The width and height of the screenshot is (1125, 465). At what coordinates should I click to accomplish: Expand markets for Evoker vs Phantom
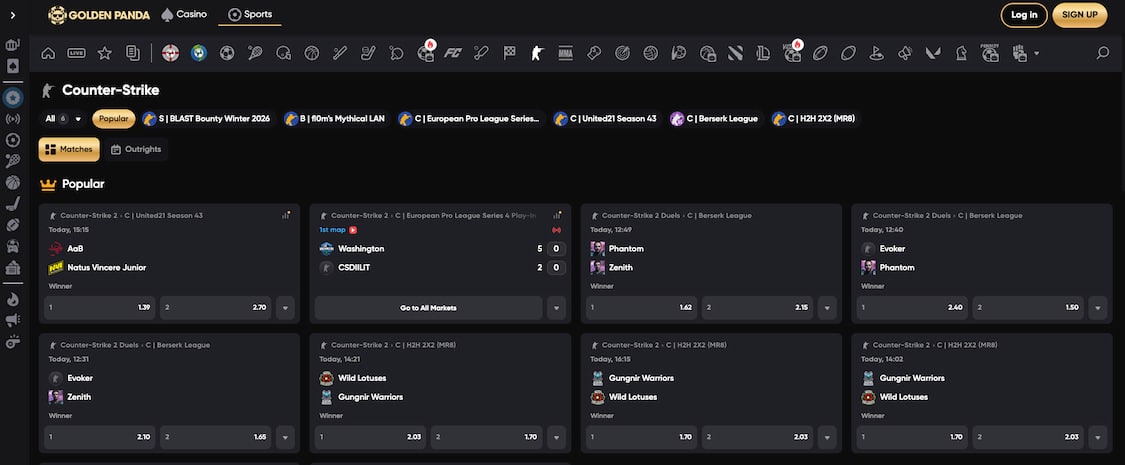(x=1098, y=308)
